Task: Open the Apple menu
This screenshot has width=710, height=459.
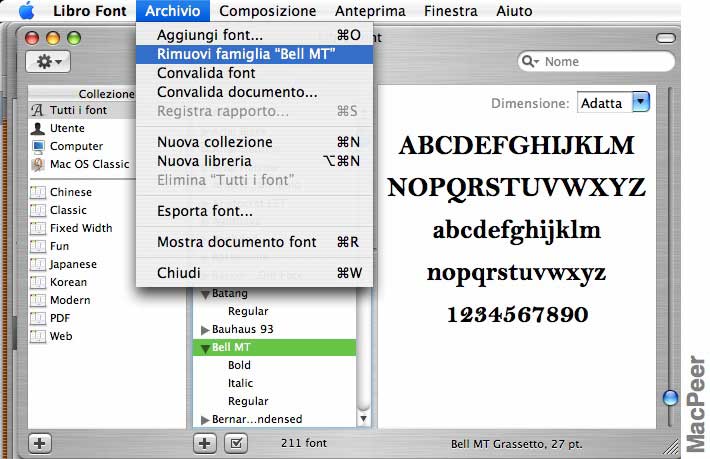Action: point(26,11)
